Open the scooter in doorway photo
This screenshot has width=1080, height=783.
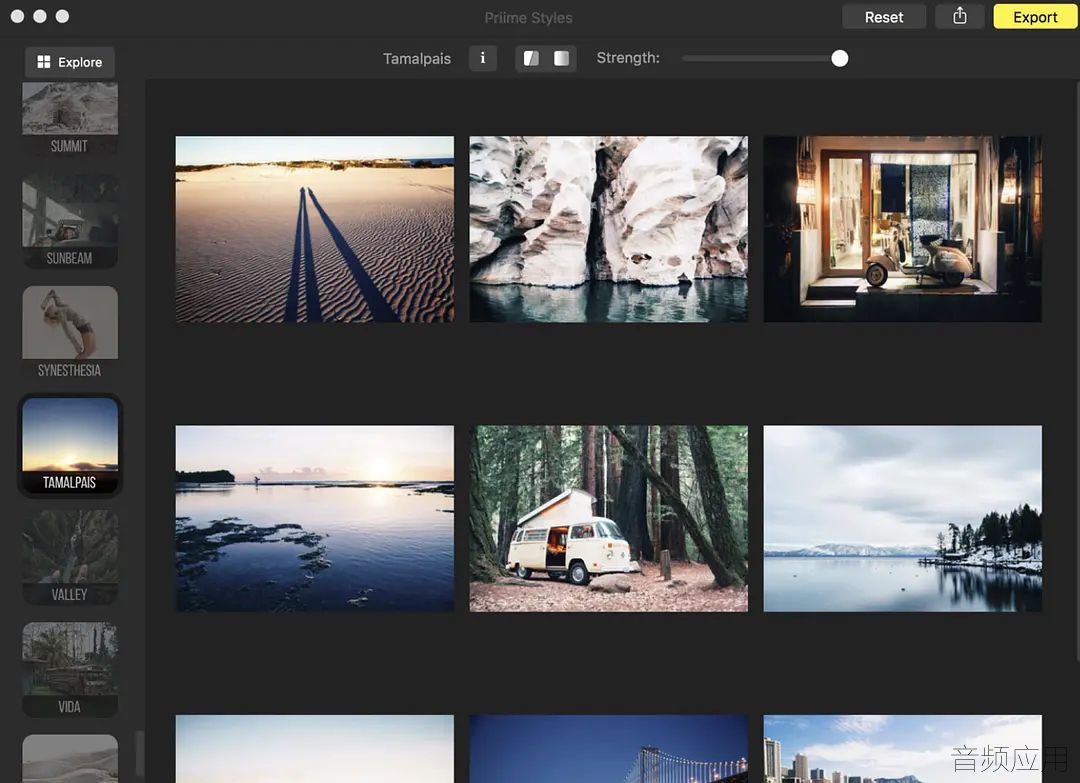pos(903,229)
